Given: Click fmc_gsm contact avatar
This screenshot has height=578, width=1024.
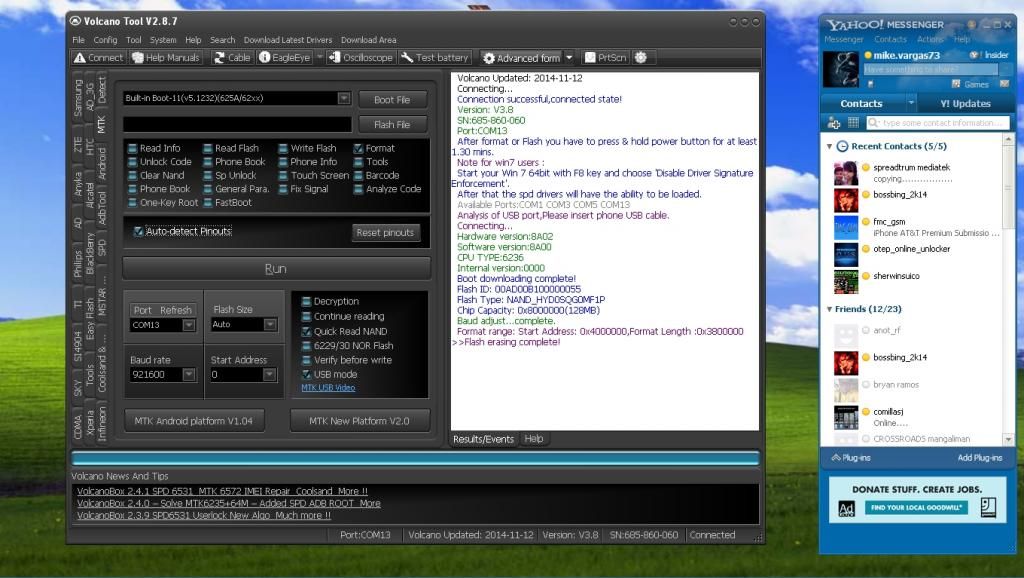Looking at the screenshot, I should (x=846, y=227).
